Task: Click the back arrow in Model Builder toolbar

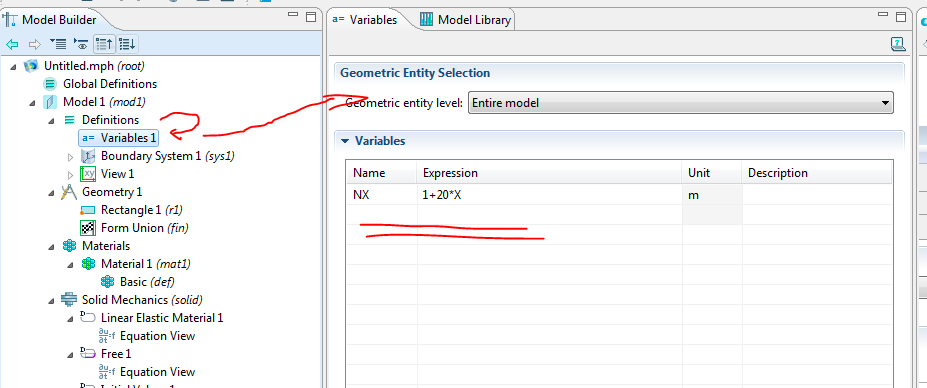Action: [x=12, y=44]
